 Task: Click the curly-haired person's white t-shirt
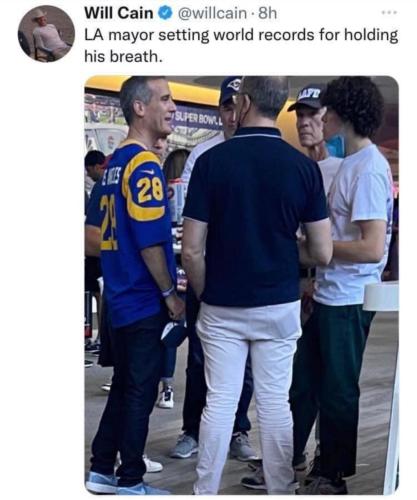(x=353, y=223)
